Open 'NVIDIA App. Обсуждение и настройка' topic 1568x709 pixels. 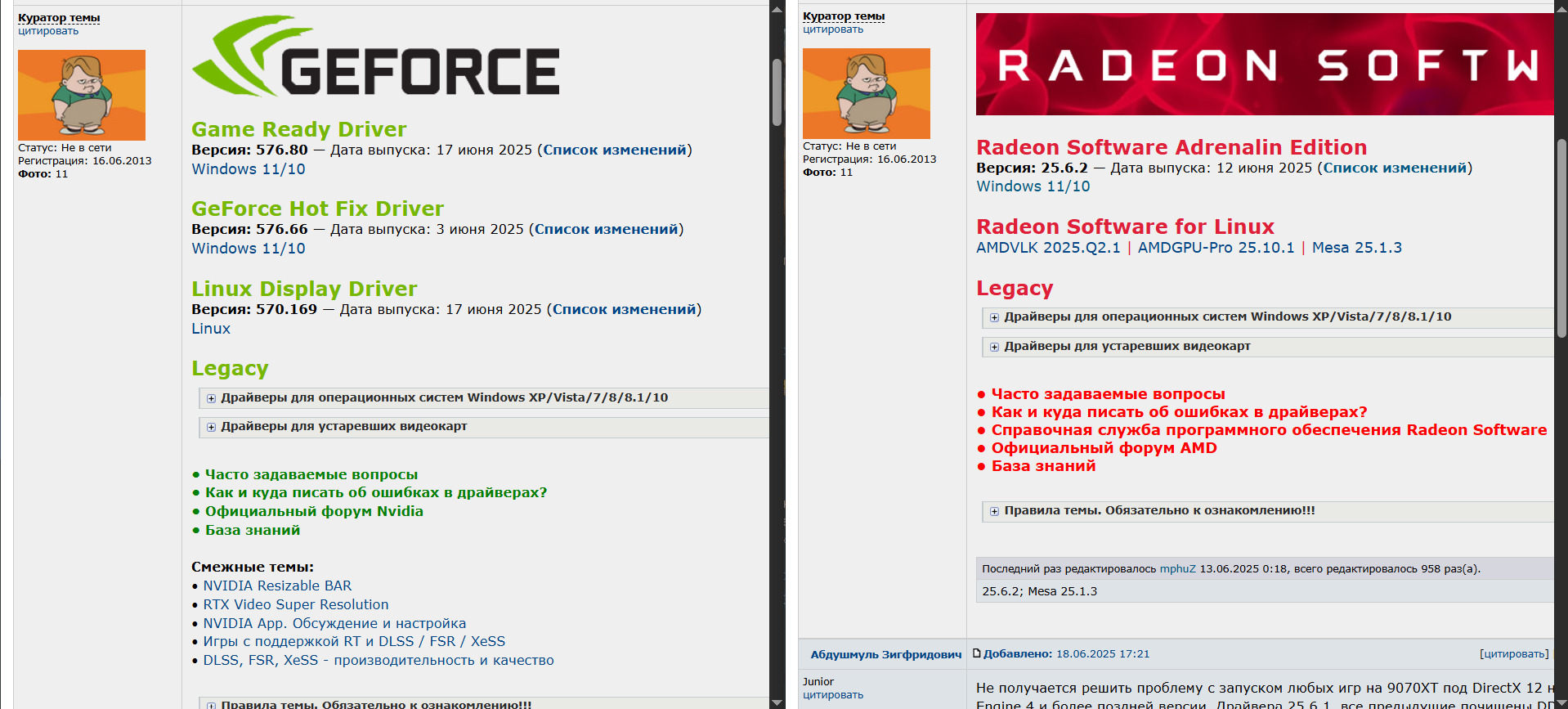click(334, 623)
